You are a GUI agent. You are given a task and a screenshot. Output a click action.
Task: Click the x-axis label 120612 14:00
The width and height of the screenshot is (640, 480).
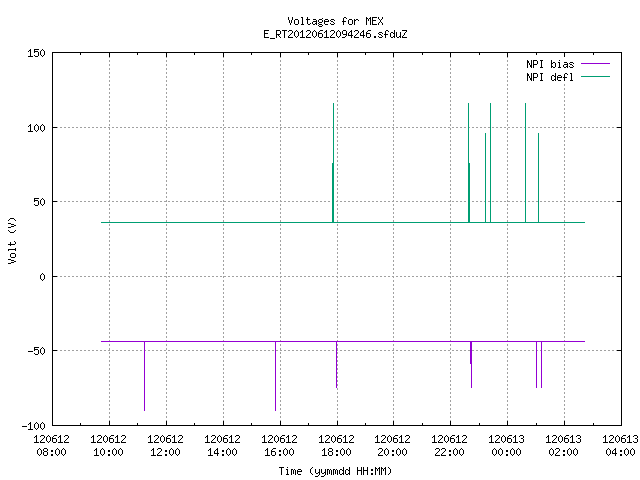tap(222, 446)
